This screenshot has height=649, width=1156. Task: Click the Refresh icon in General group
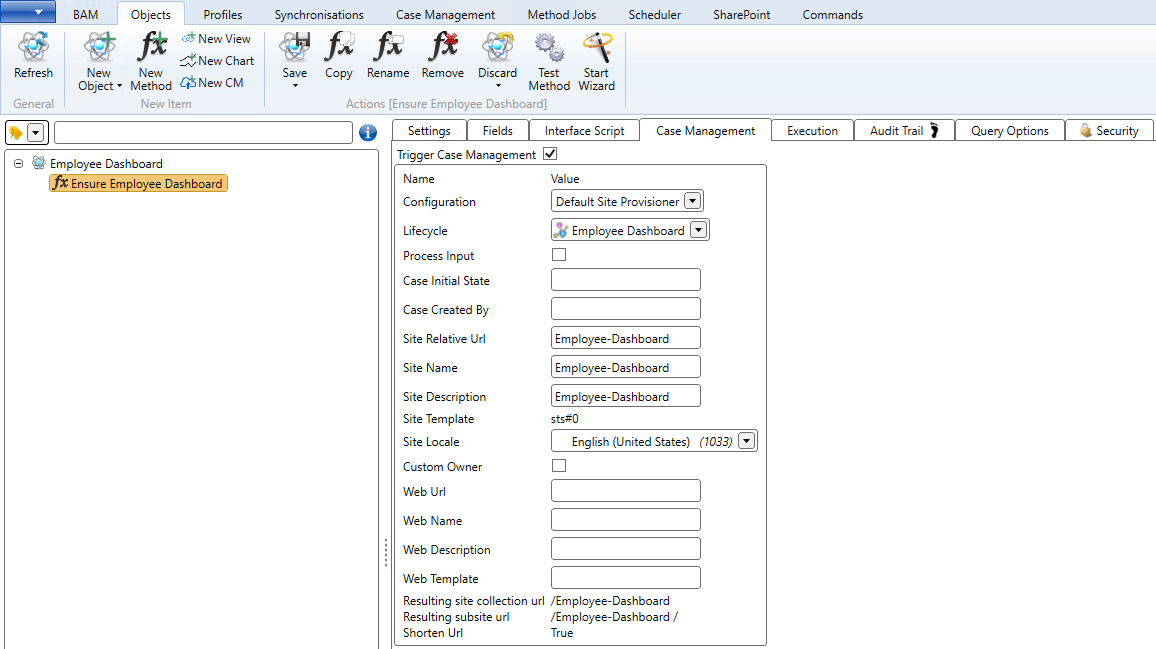[x=33, y=48]
